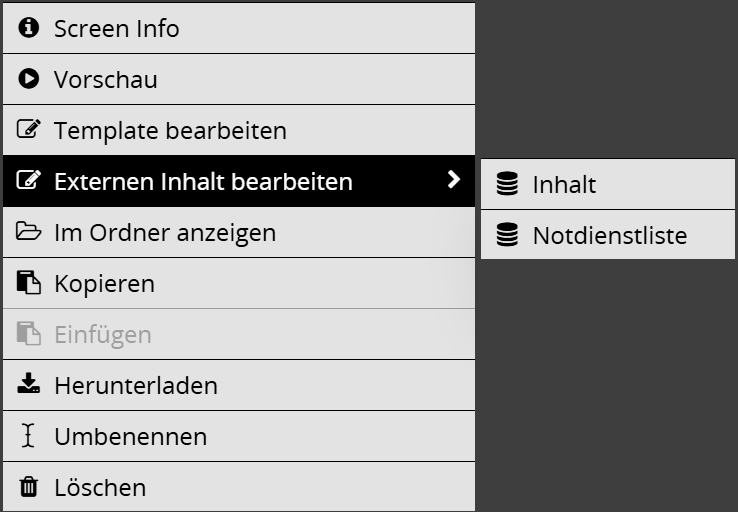Open the Notdienstliste submenu entry
This screenshot has height=512, width=738.
[x=610, y=235]
